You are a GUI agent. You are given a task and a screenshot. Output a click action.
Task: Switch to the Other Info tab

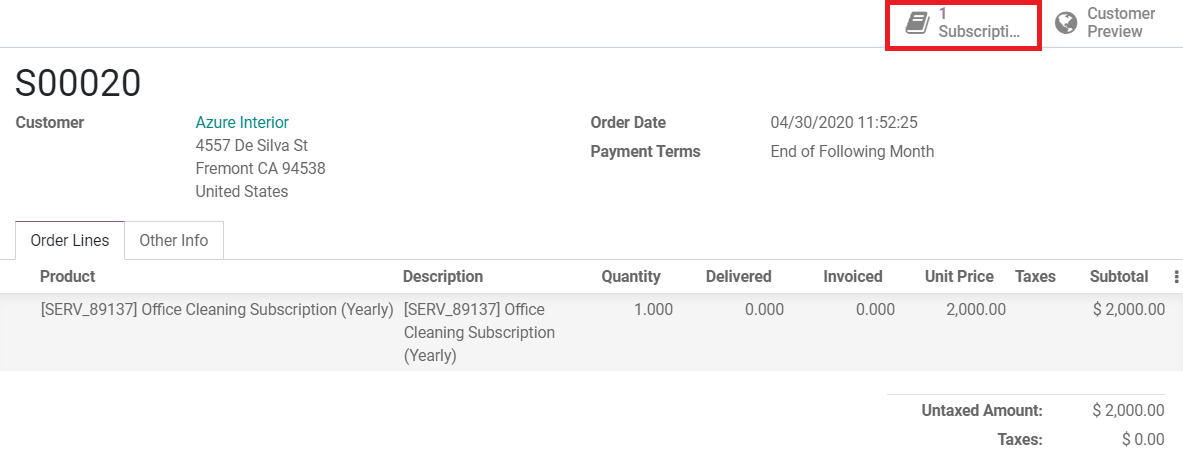[174, 241]
